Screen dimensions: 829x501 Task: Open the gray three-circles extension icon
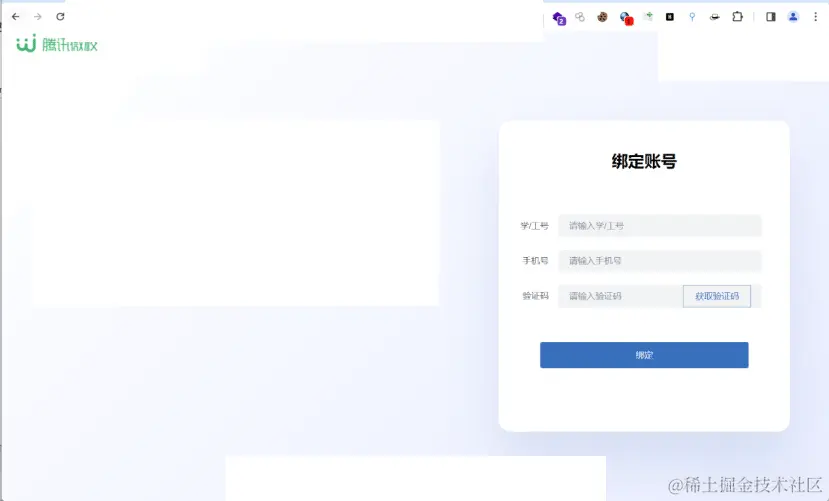click(x=580, y=17)
